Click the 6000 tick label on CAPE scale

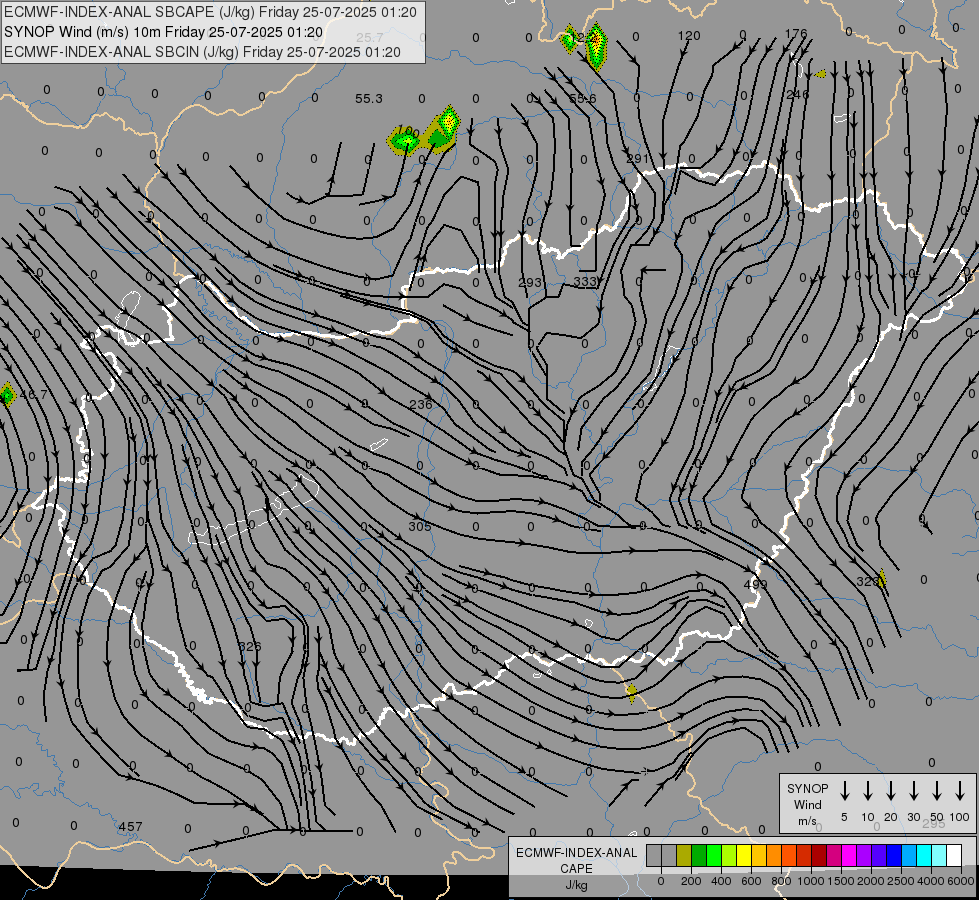960,881
